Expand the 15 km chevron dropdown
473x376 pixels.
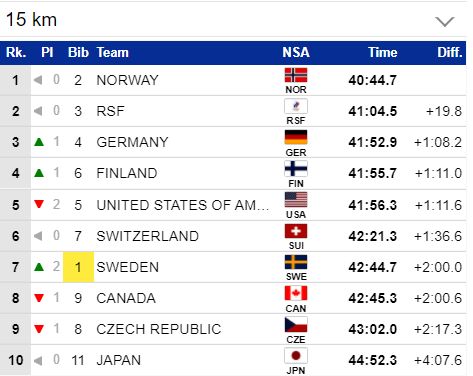click(x=445, y=21)
